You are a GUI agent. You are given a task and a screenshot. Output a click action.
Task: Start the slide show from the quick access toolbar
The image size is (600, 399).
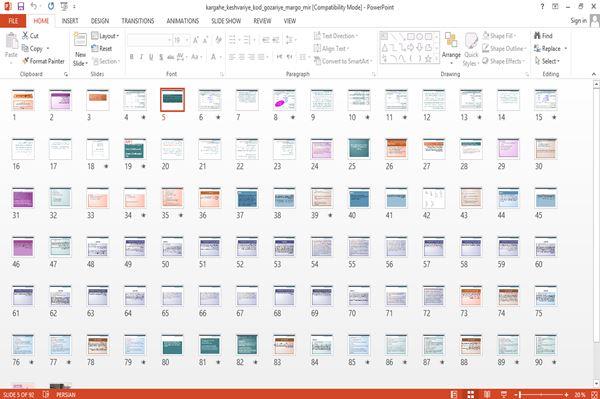(64, 7)
